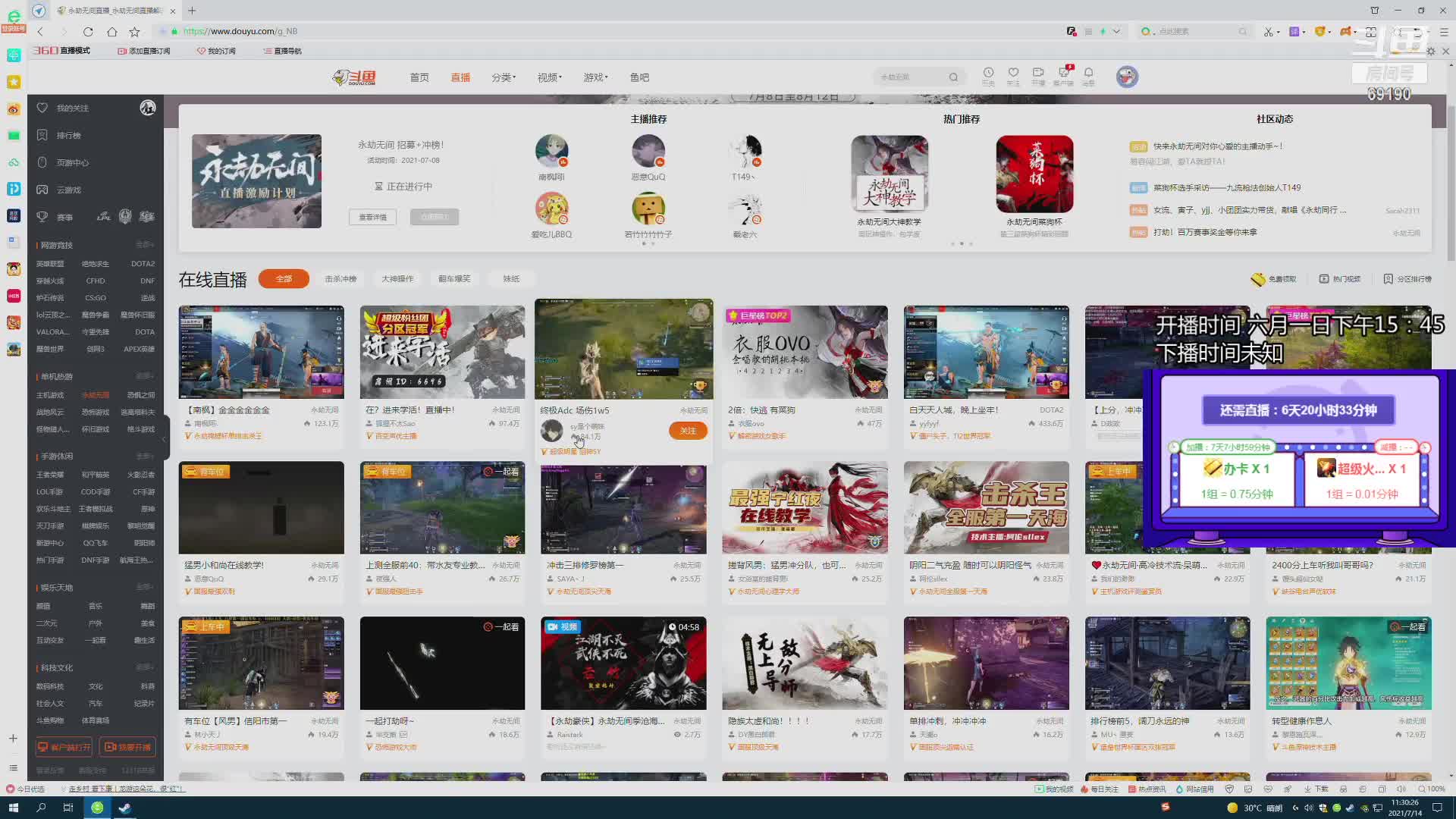The width and height of the screenshot is (1456, 819).
Task: Open the Weibo icon in browser sidebar
Action: click(14, 109)
